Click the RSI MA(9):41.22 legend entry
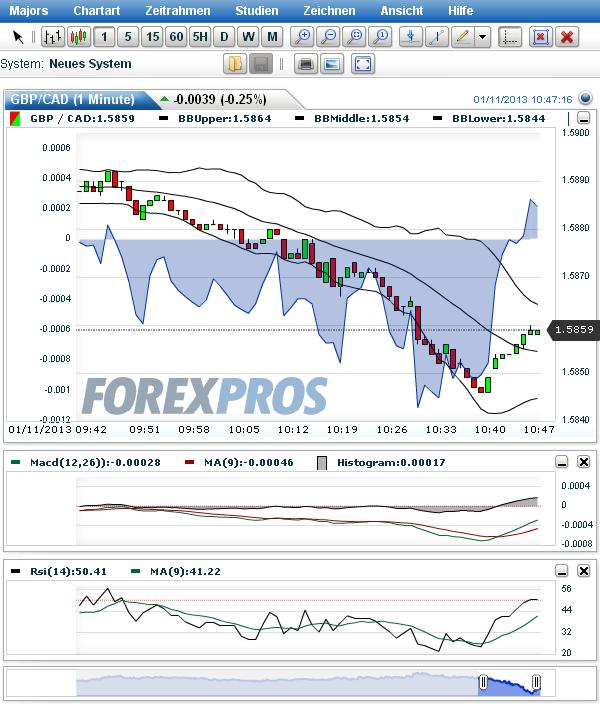Screen dimensions: 600x709 tap(175, 572)
